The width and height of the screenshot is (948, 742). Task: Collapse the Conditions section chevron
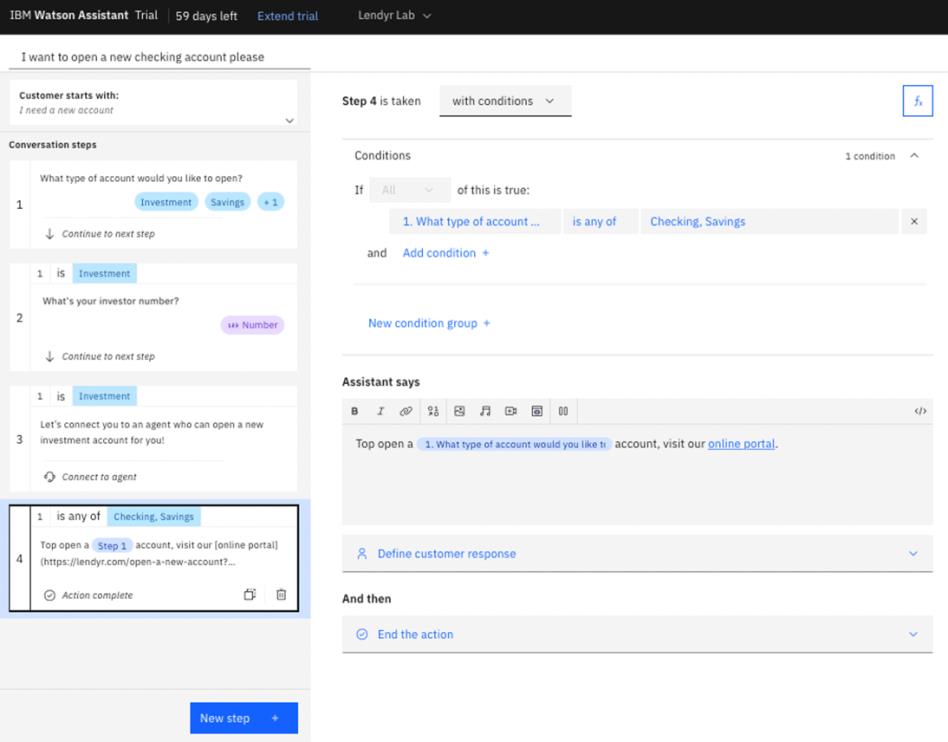(914, 155)
